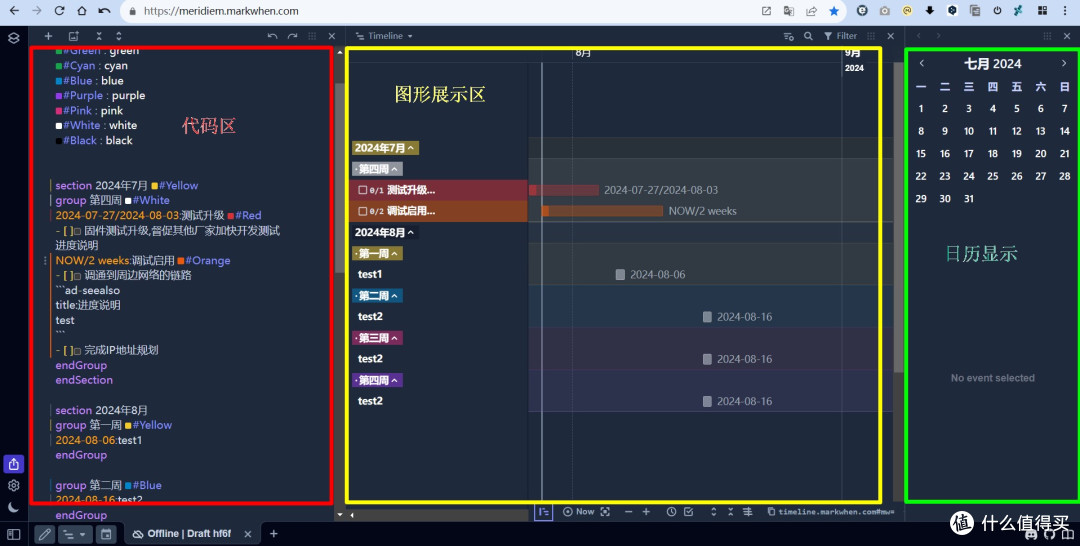1080x546 pixels.
Task: Collapse the gray 第四周 group under 2024年7月
Action: [377, 169]
